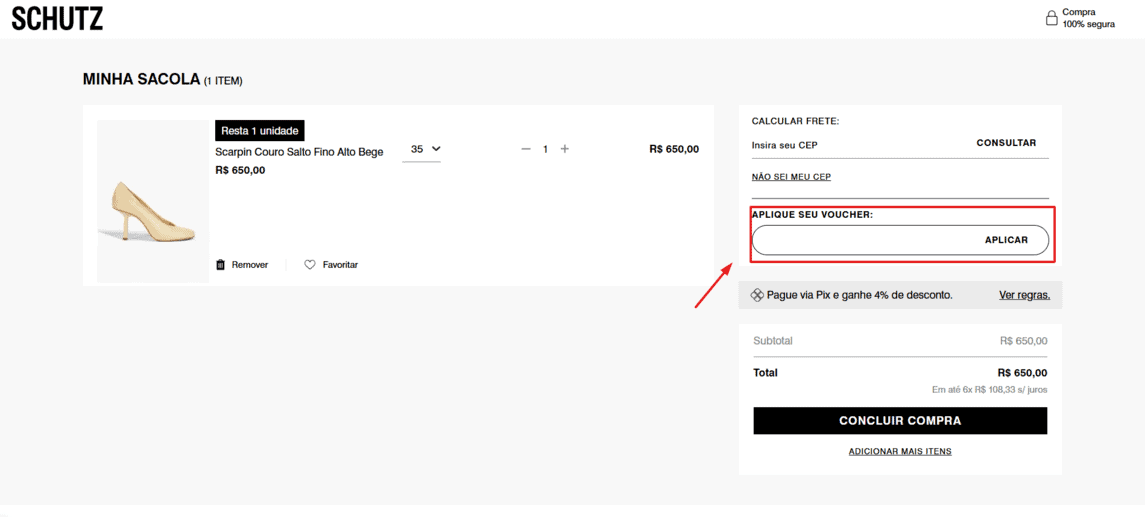Decrease quantity with the minus icon
Viewport: 1145px width, 517px height.
pyautogui.click(x=526, y=149)
